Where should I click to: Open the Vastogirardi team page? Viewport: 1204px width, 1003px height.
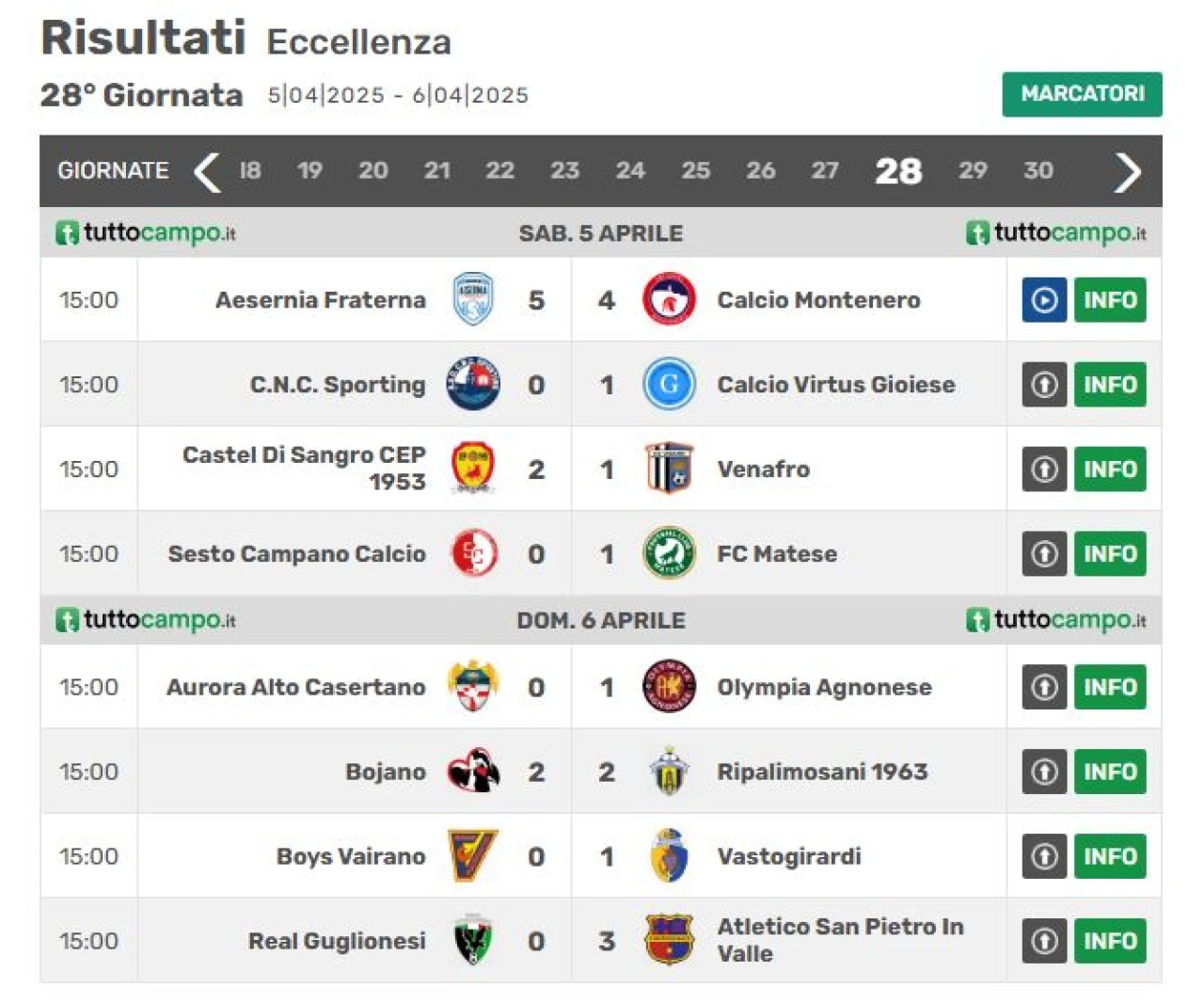789,856
